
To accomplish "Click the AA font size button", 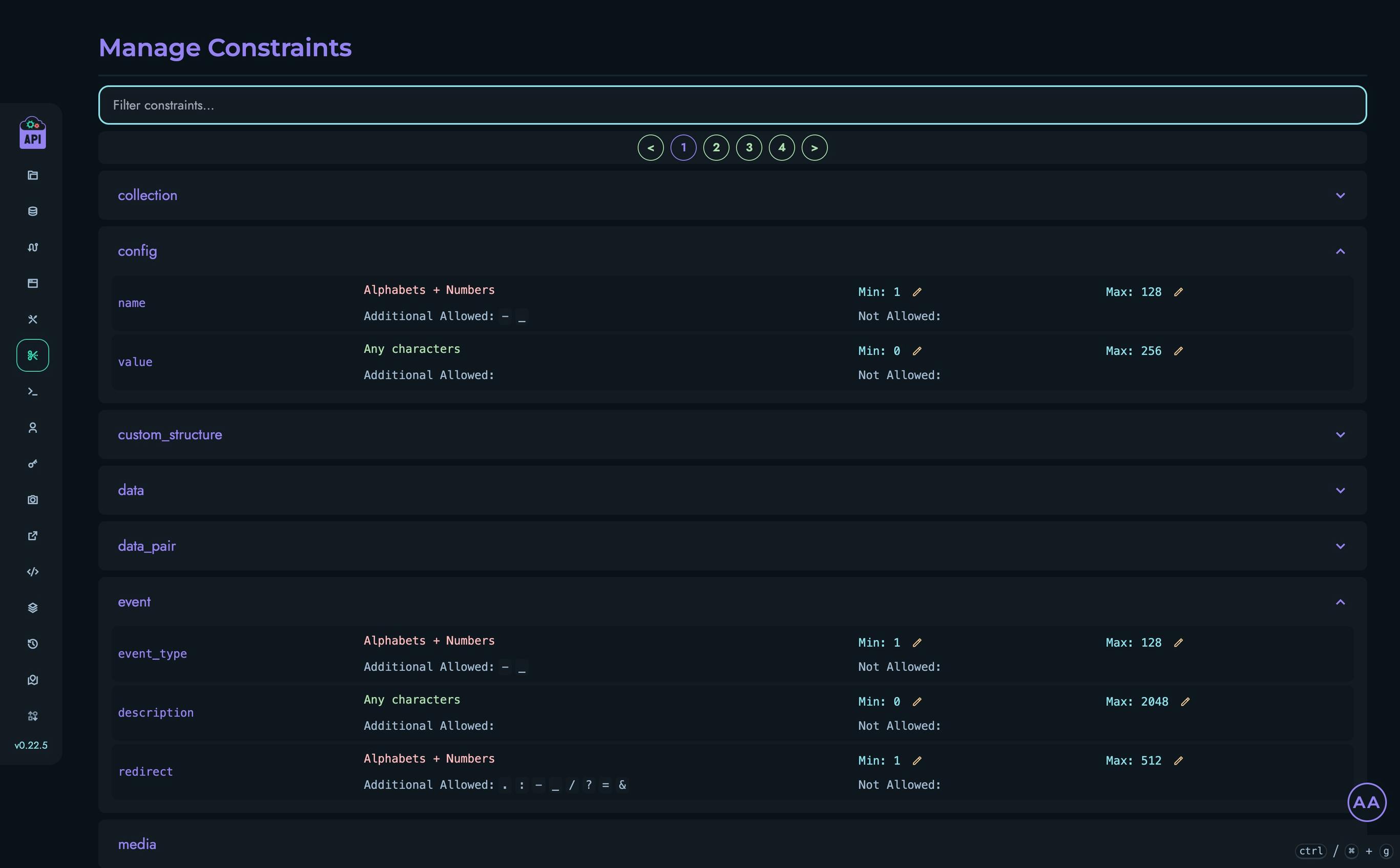I will tap(1367, 802).
